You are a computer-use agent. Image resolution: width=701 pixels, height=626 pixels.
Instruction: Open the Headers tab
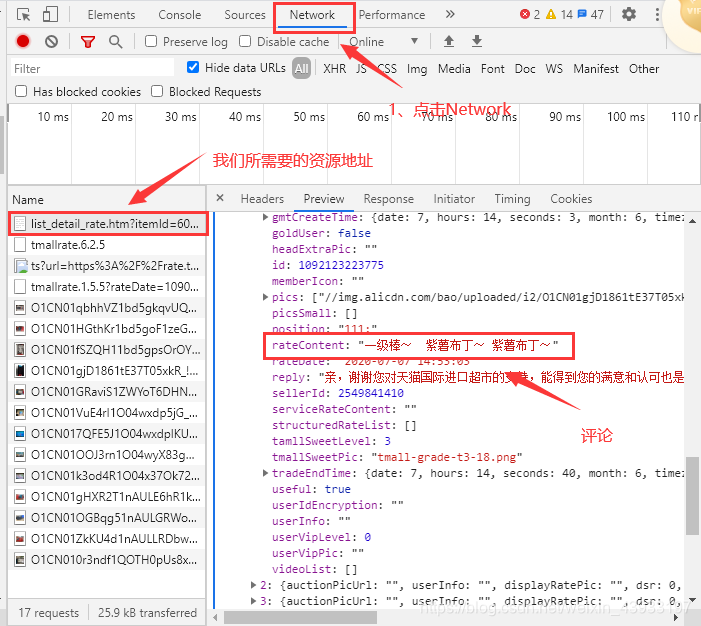(262, 199)
